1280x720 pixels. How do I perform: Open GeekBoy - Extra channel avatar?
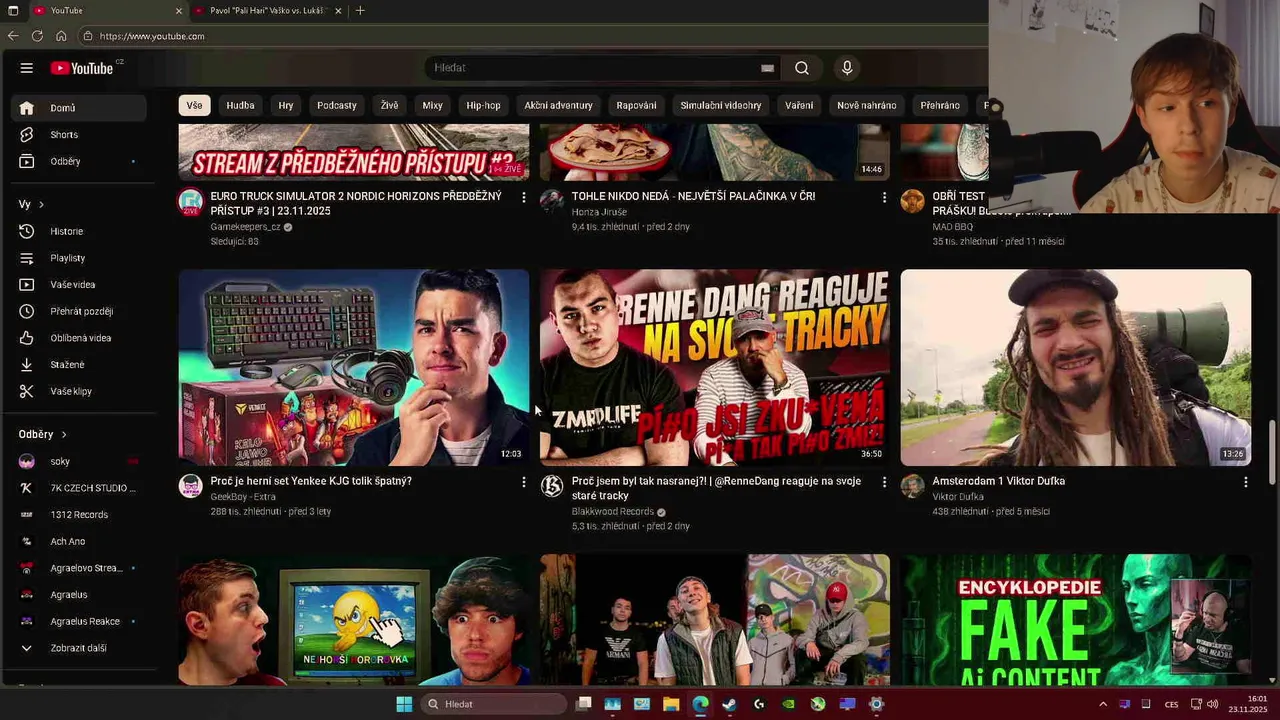(190, 487)
